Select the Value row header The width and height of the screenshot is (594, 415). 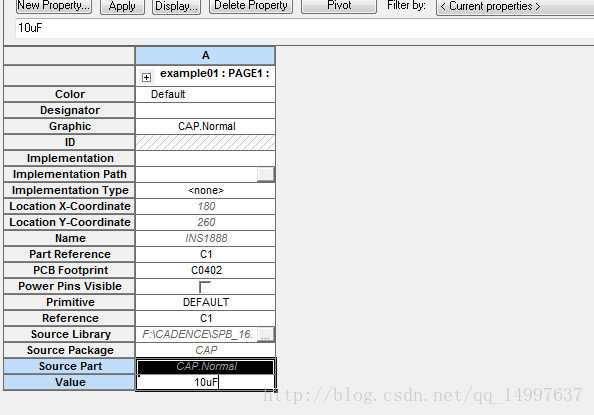69,382
